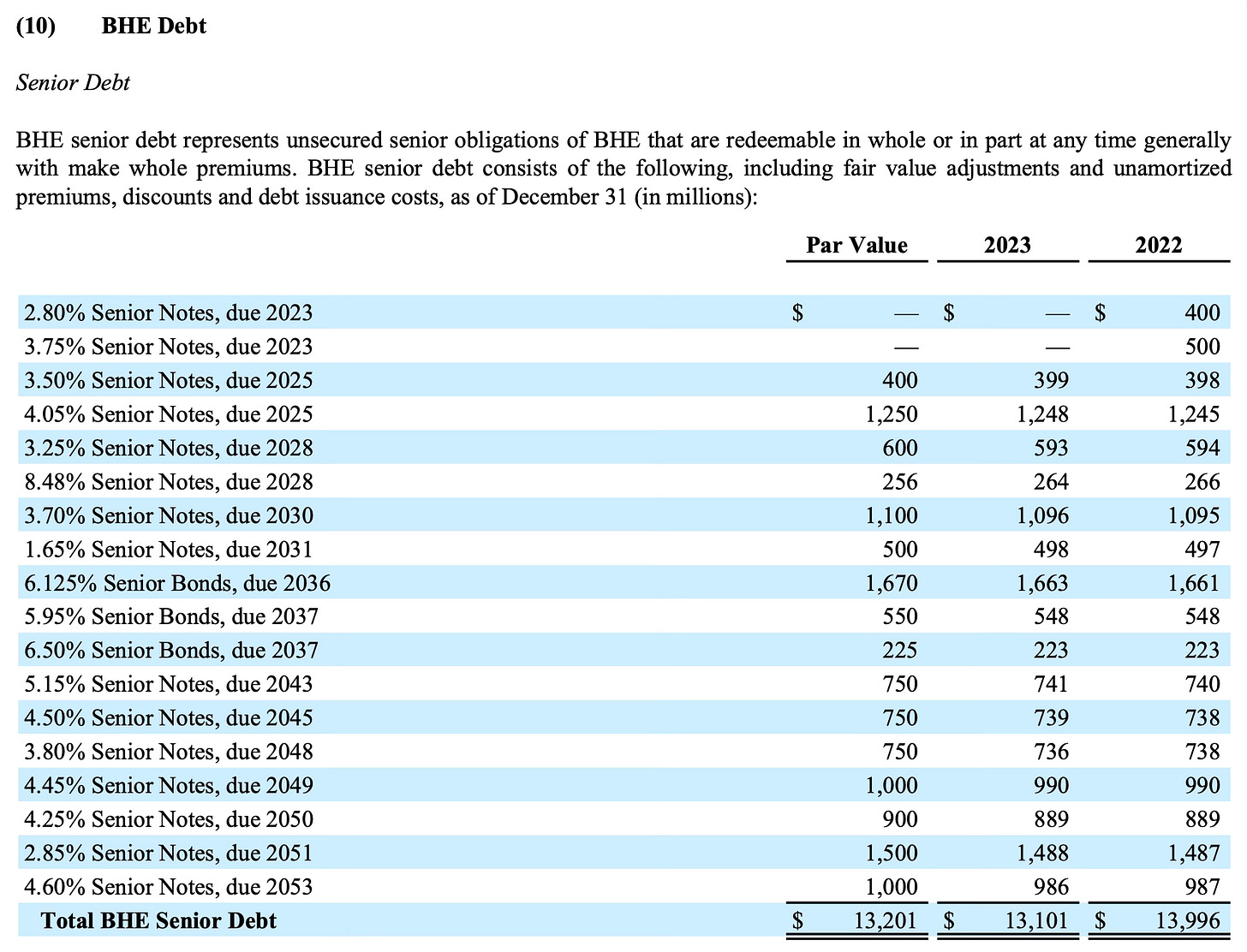Select row label '3.75% Senior Notes, due 2023'
The image size is (1247, 952).
[169, 347]
